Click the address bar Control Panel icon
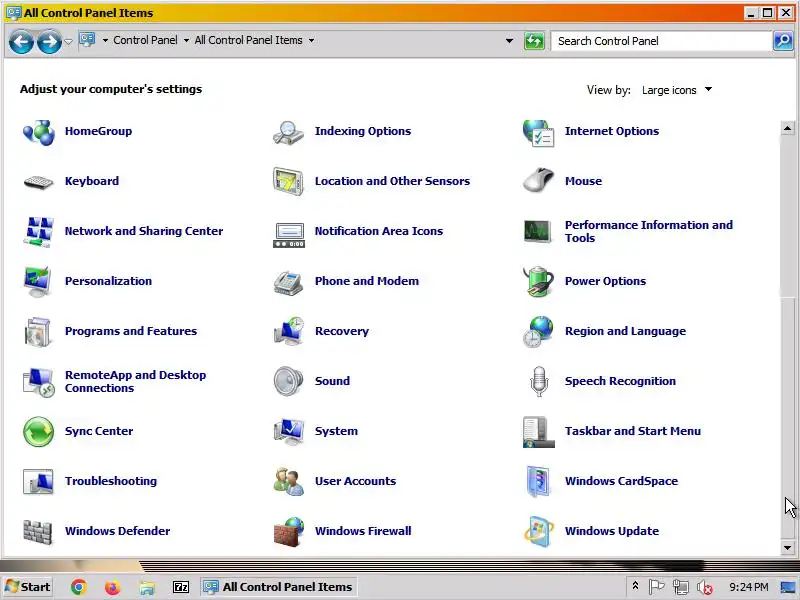The height and width of the screenshot is (600, 800). (87, 40)
